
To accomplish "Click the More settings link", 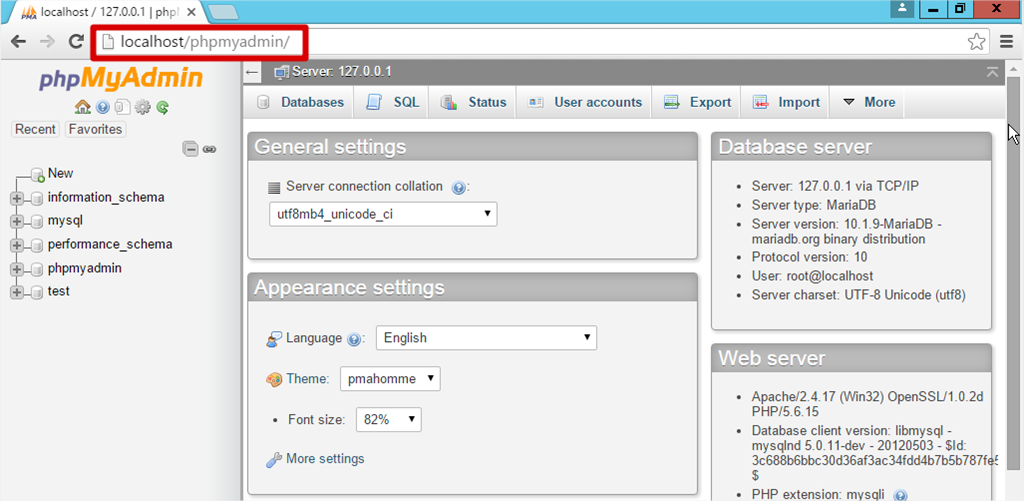I will point(324,459).
